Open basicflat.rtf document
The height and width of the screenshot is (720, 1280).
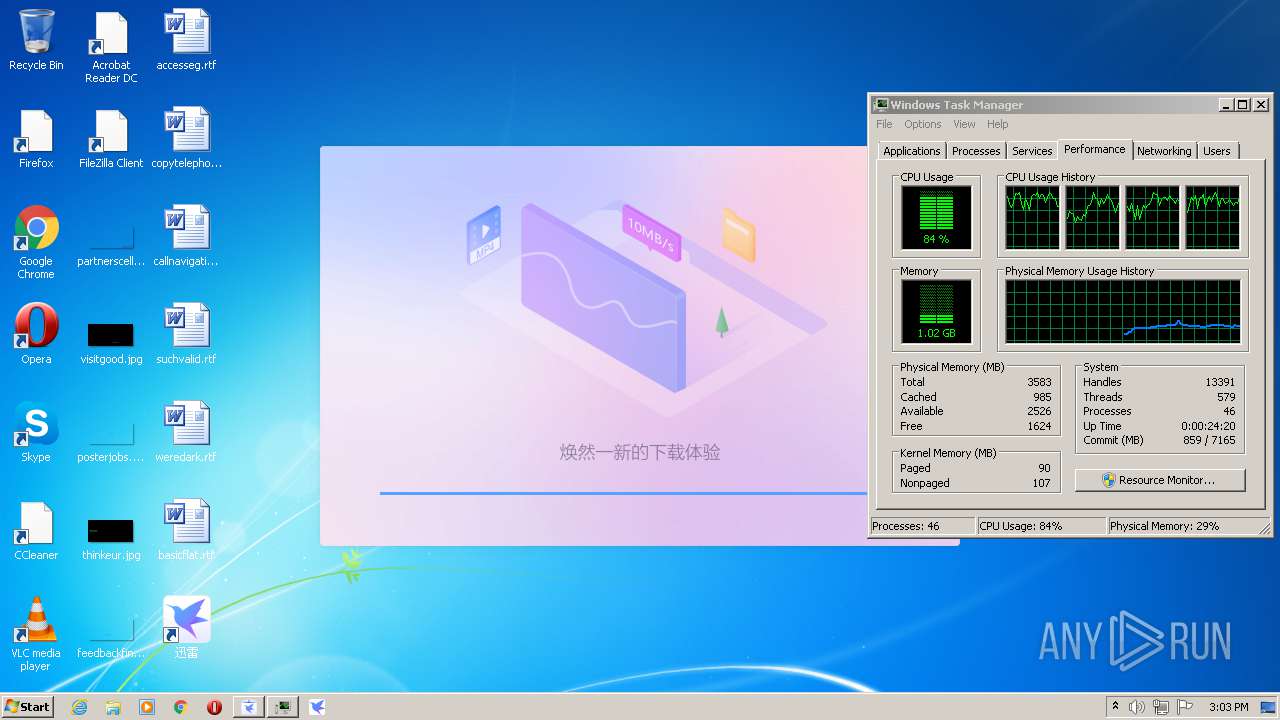[x=186, y=531]
